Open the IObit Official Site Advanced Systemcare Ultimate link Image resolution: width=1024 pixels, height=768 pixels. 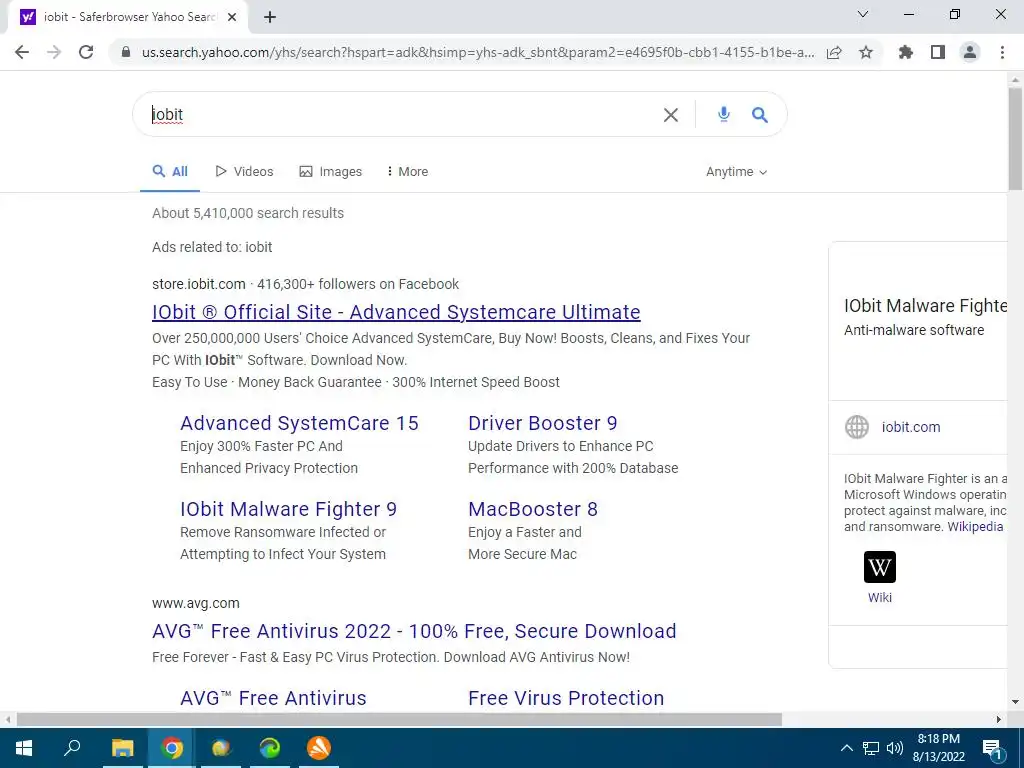tap(396, 312)
